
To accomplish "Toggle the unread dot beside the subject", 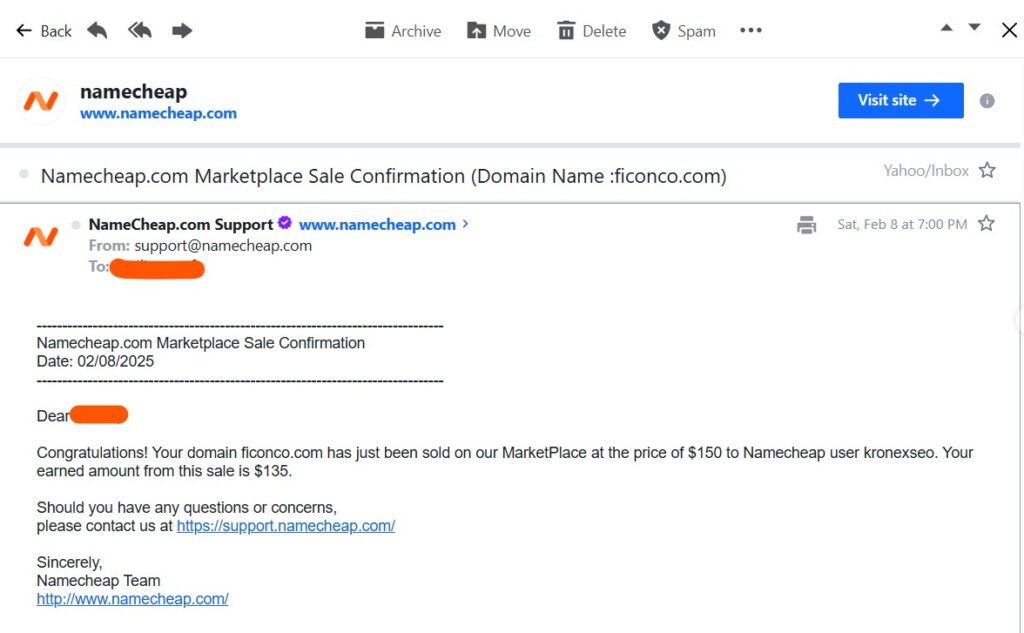I will click(x=24, y=175).
